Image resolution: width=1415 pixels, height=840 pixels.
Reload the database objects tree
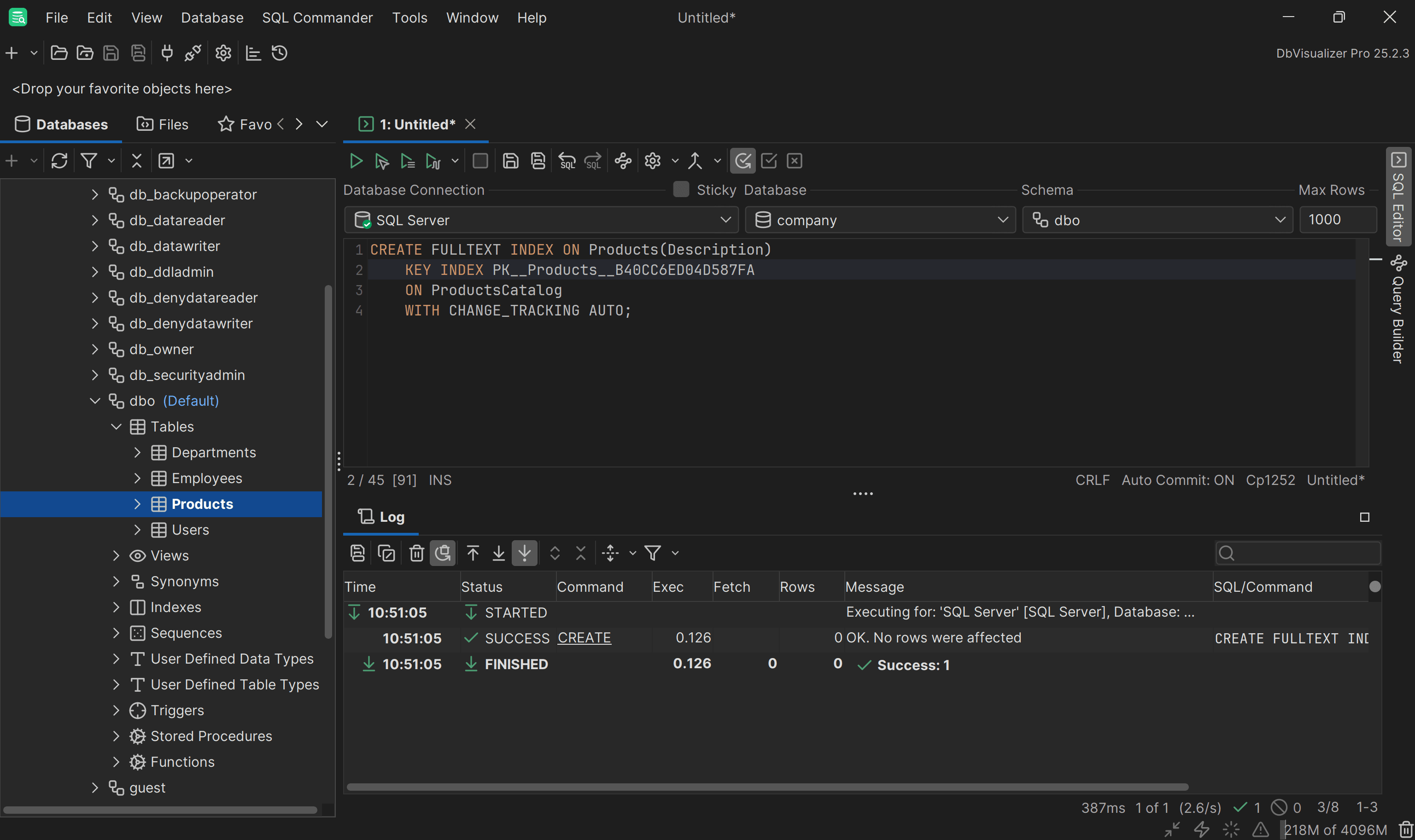tap(59, 161)
